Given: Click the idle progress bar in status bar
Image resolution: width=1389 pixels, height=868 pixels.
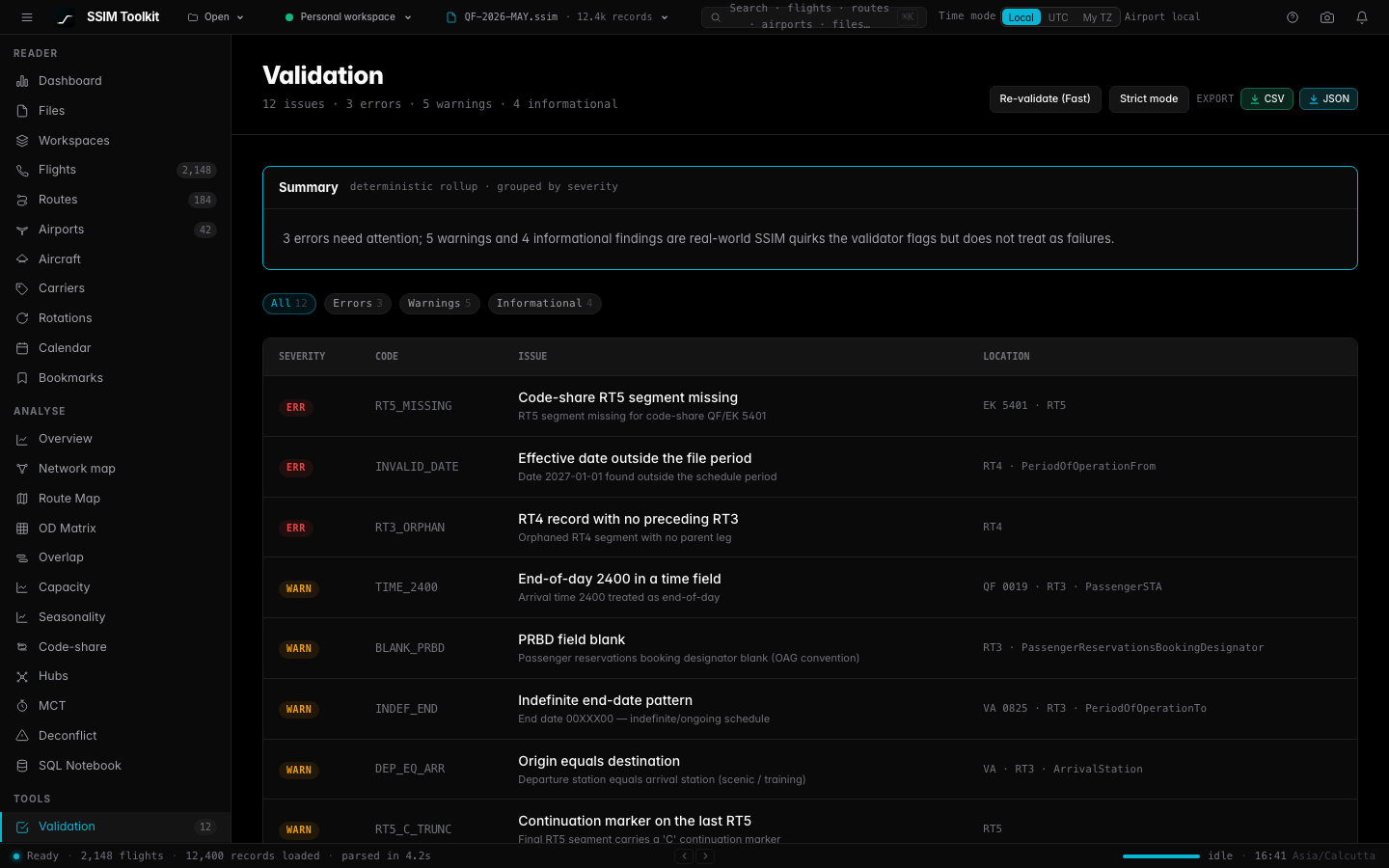Looking at the screenshot, I should (x=1161, y=856).
